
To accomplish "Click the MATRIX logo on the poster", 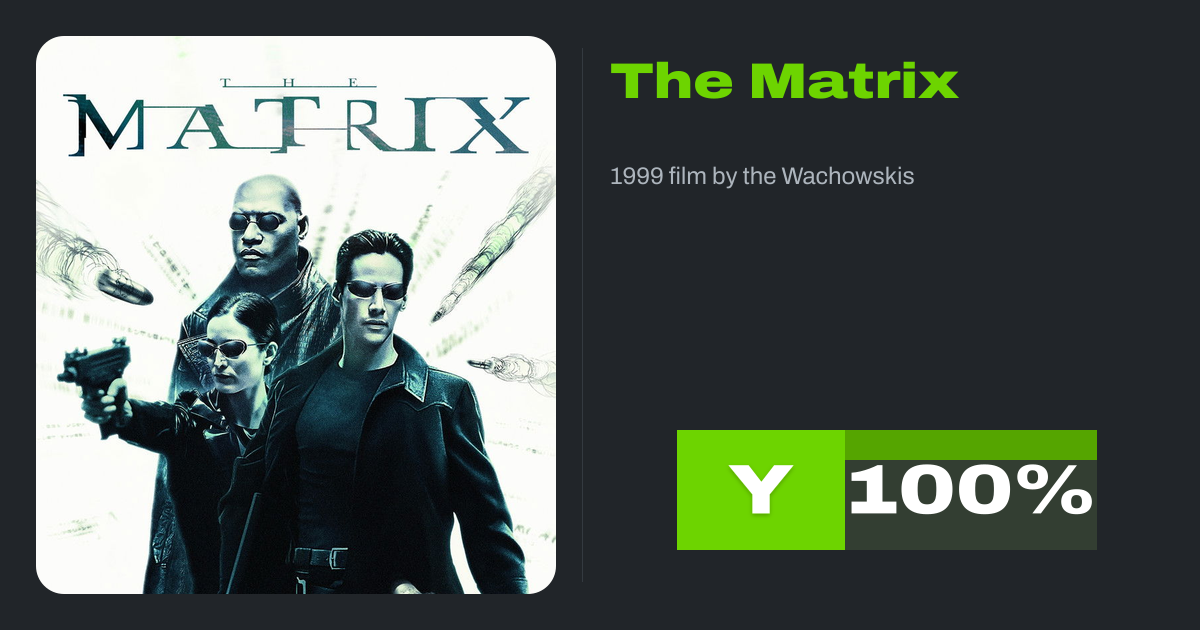I will 297,127.
